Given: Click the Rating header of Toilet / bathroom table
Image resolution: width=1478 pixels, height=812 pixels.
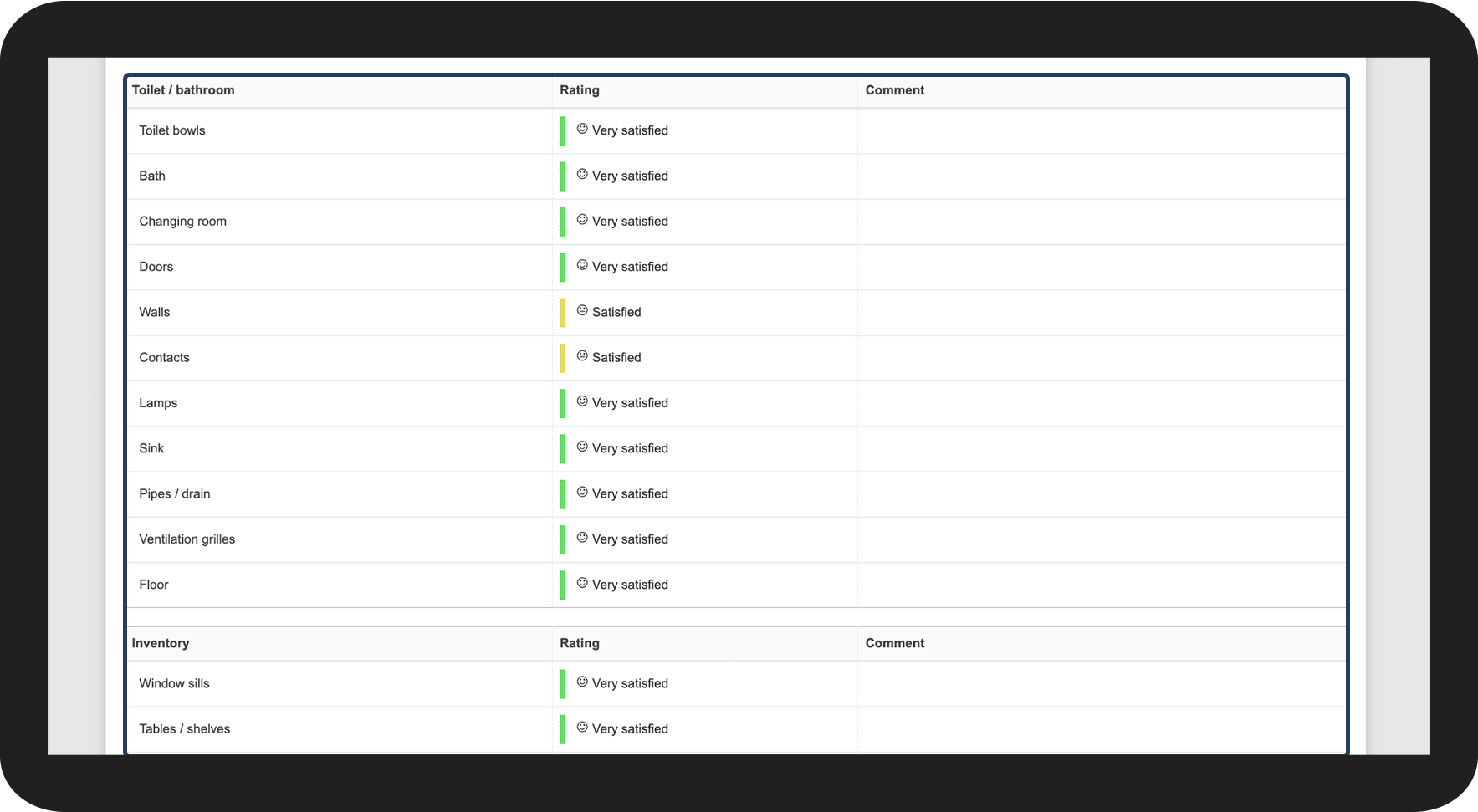Looking at the screenshot, I should (580, 90).
